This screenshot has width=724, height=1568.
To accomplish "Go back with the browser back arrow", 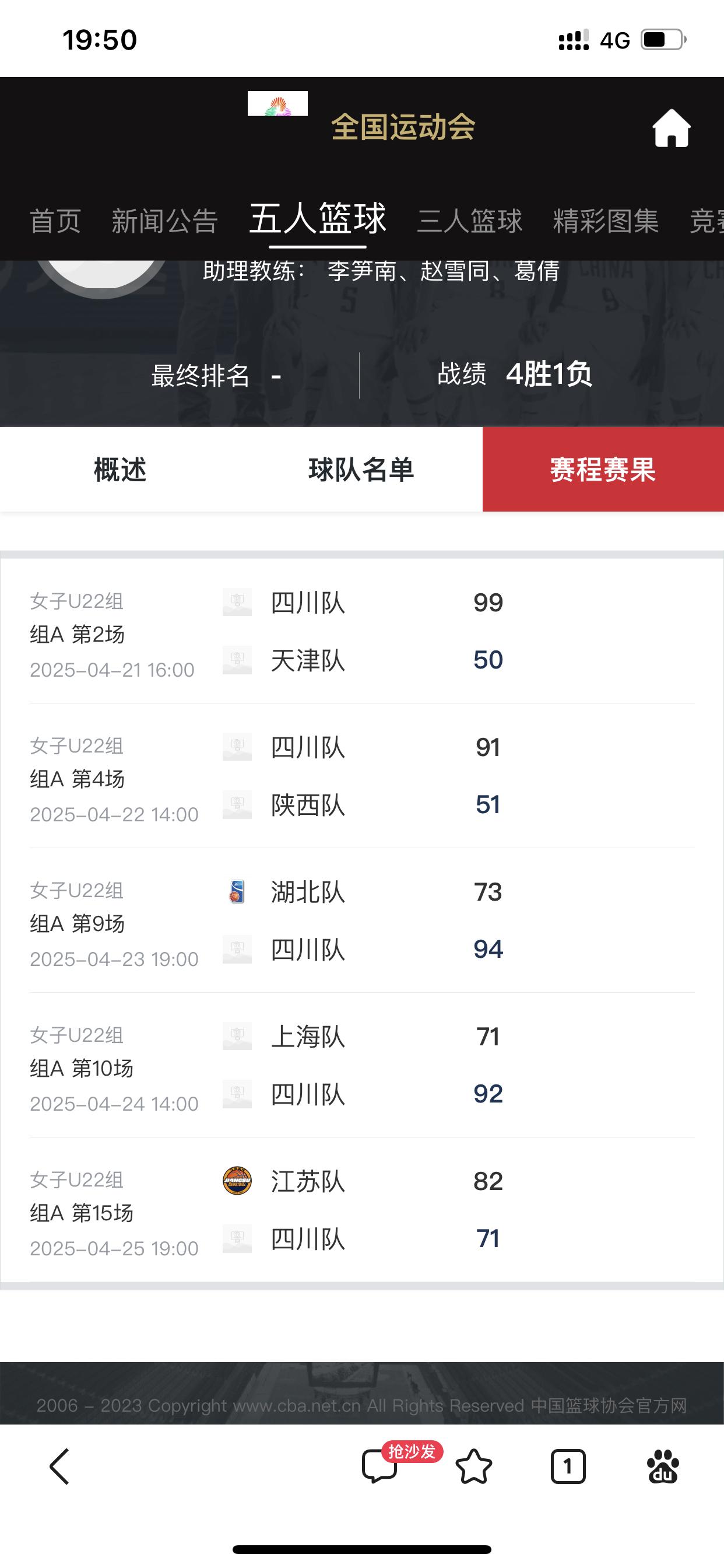I will click(59, 1466).
